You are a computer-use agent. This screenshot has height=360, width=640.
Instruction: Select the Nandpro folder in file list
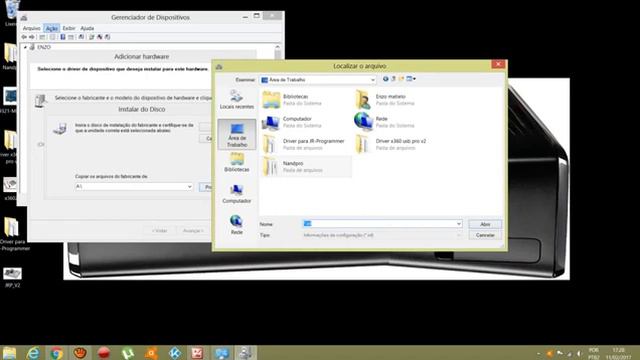[306, 166]
